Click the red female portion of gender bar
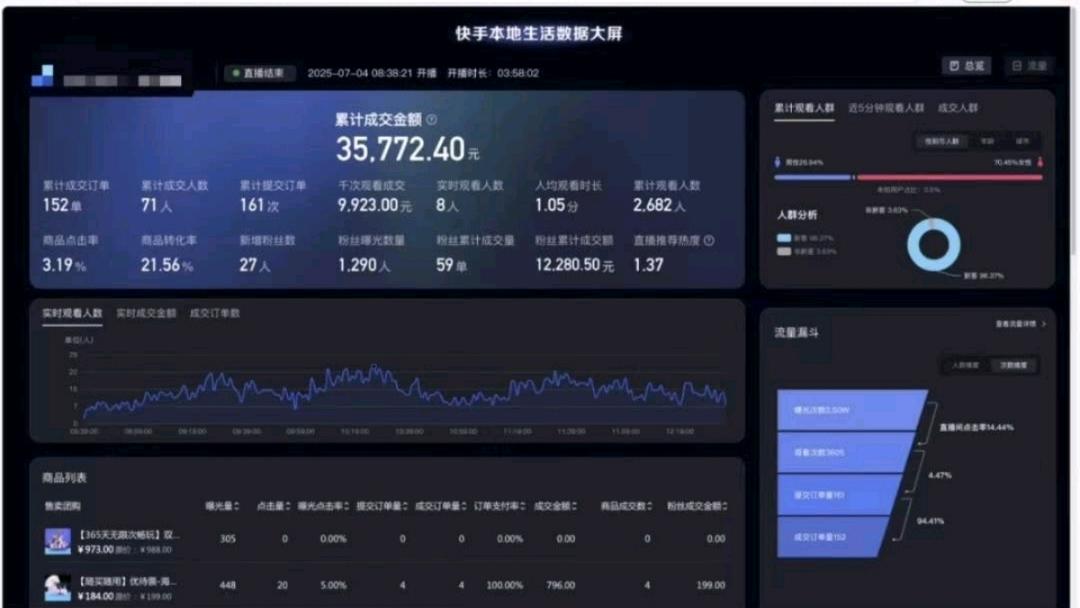The width and height of the screenshot is (1080, 608). point(950,178)
